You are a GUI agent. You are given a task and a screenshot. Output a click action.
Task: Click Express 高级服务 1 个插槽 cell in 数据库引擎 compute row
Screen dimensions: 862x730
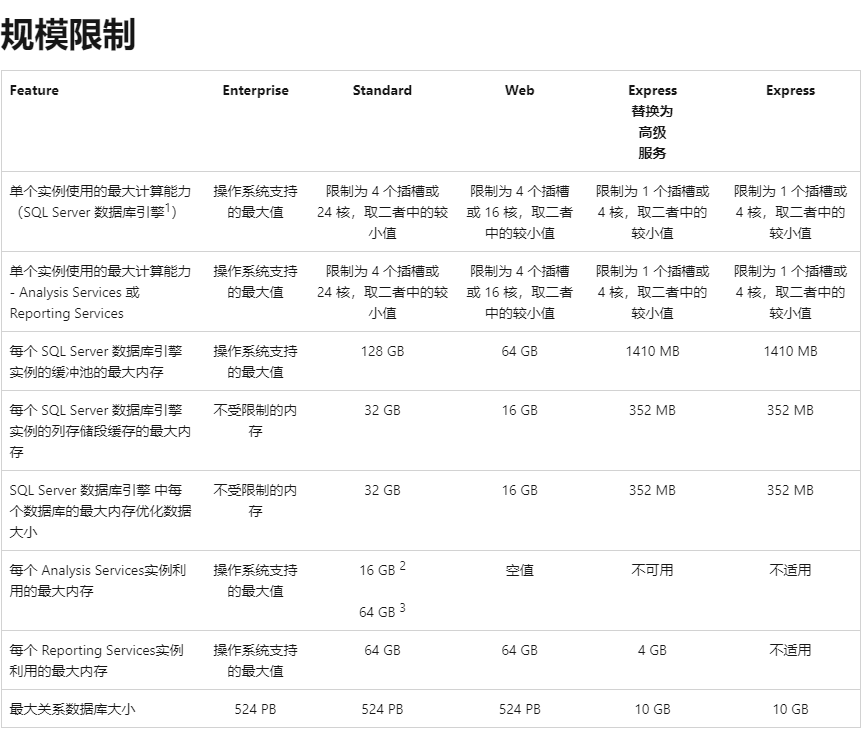(653, 212)
